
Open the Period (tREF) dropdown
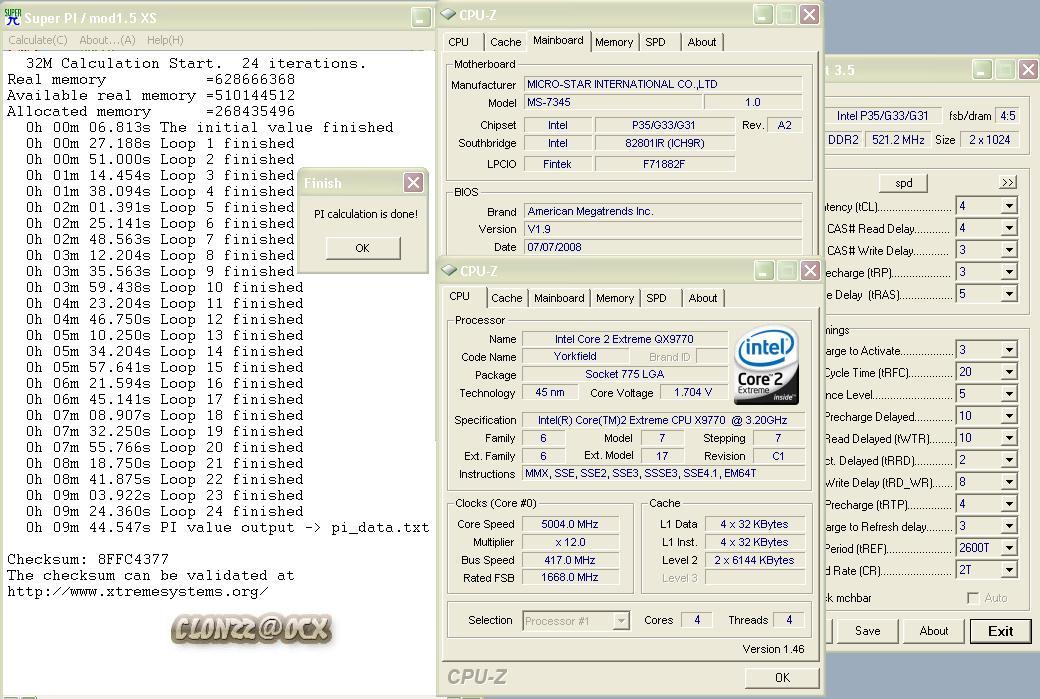click(1009, 548)
